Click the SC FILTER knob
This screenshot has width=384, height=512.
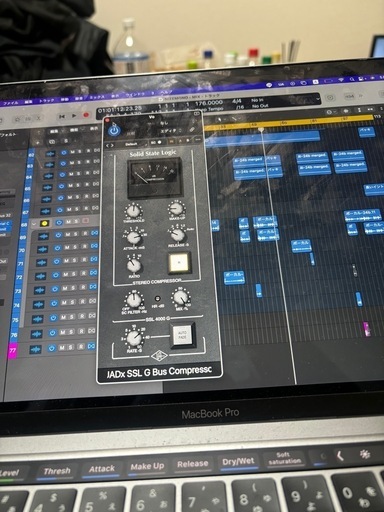[133, 299]
